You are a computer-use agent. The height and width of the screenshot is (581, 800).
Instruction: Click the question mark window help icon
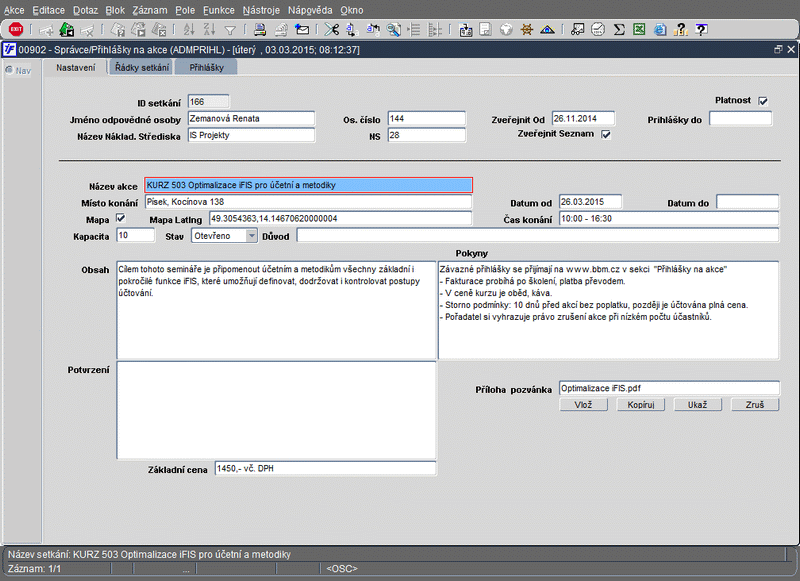click(702, 30)
